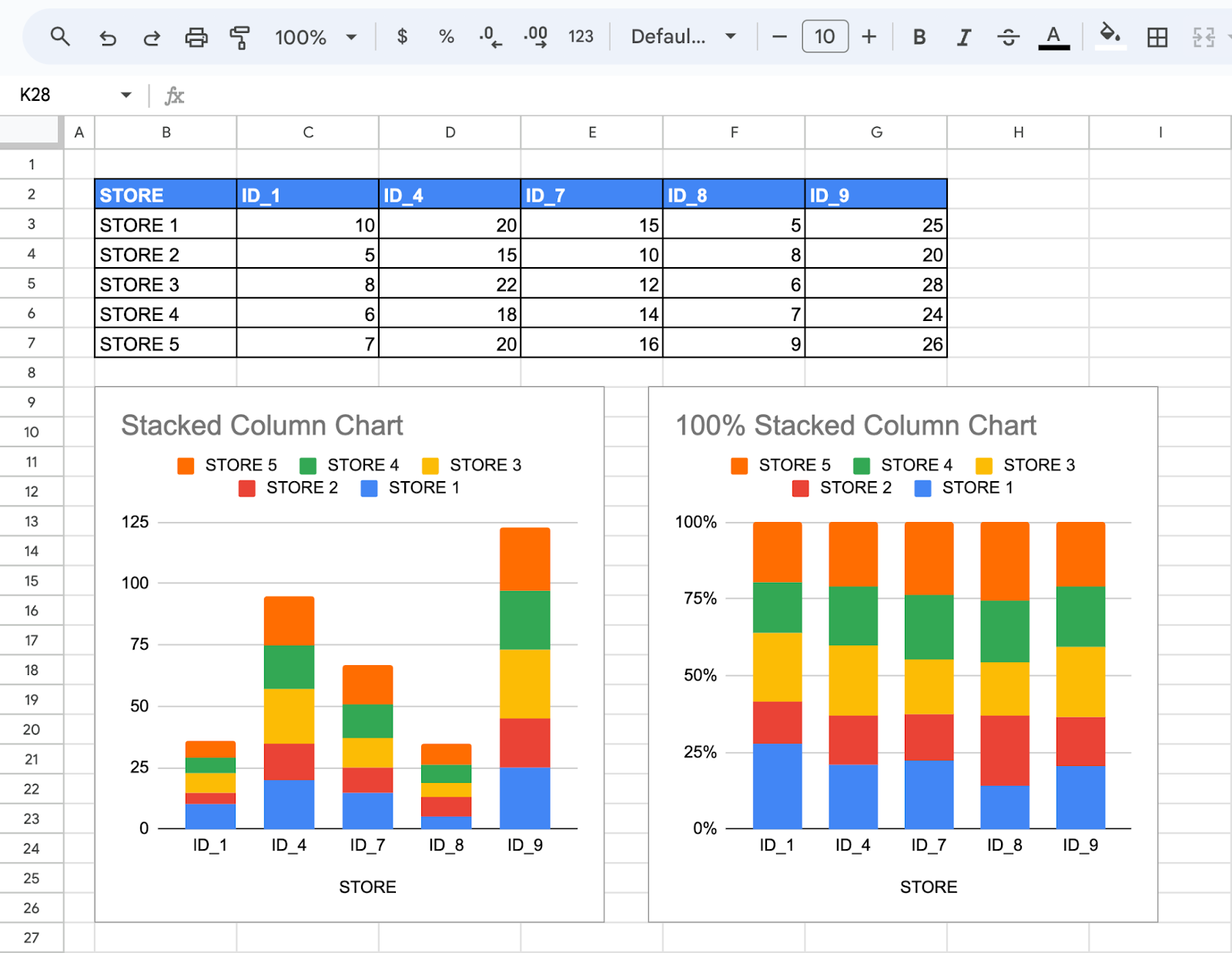Click the fx formula bar

coord(693,95)
